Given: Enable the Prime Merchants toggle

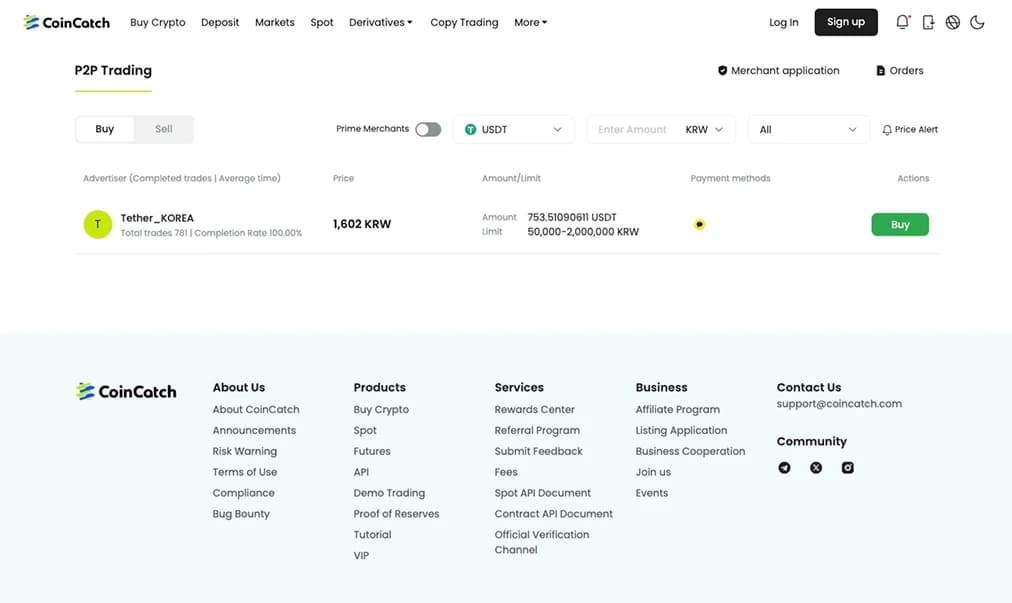Looking at the screenshot, I should pos(429,129).
